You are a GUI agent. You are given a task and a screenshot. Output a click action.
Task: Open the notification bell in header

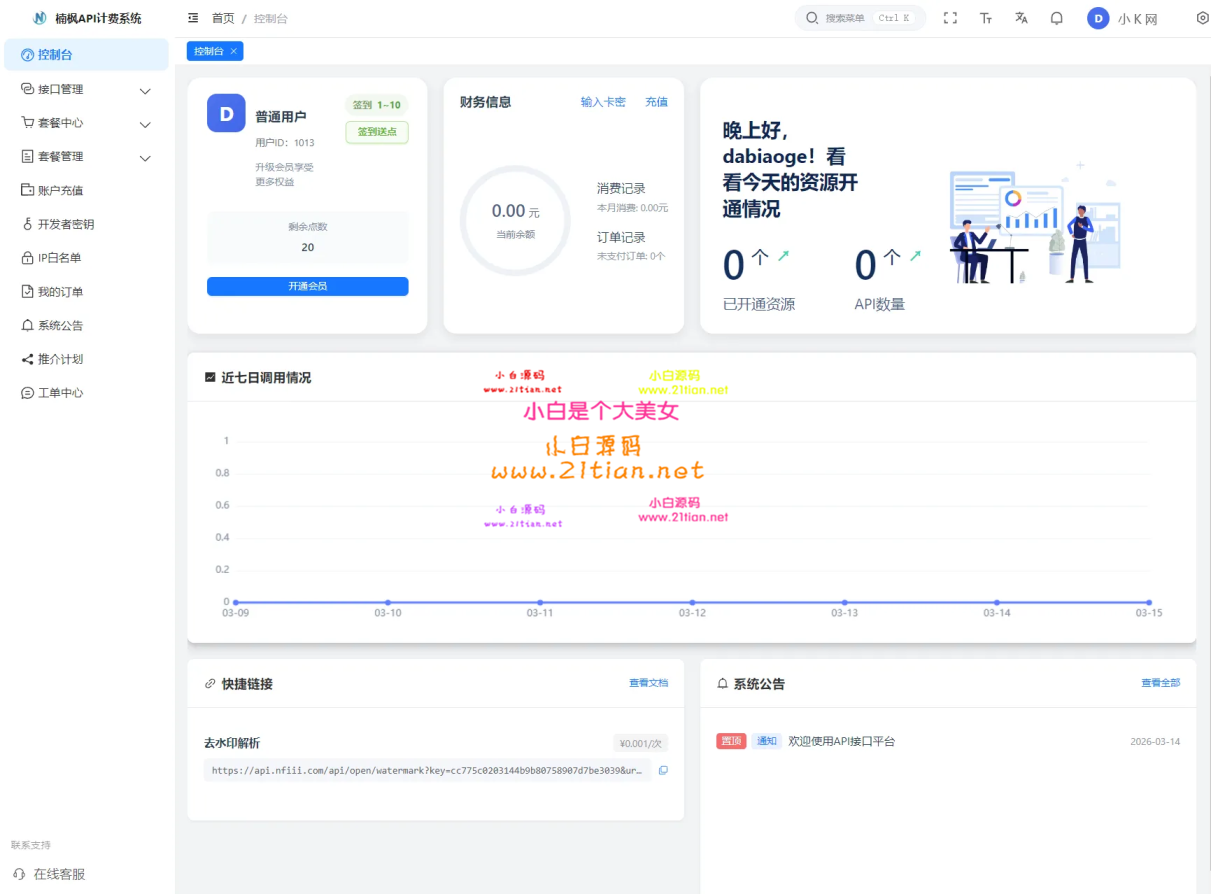point(1056,18)
